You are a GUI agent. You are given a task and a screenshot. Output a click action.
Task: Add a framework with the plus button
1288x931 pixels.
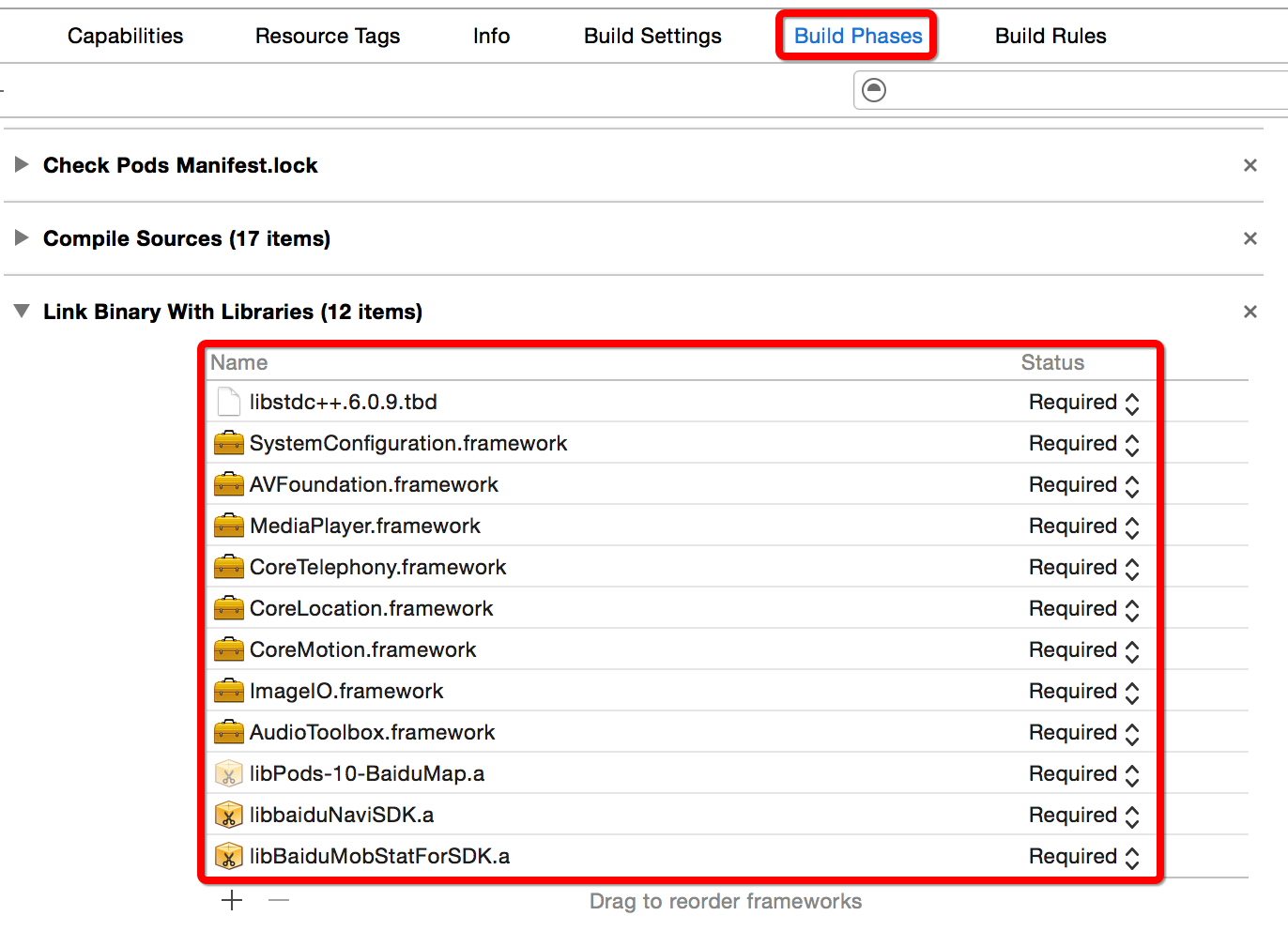coord(232,901)
